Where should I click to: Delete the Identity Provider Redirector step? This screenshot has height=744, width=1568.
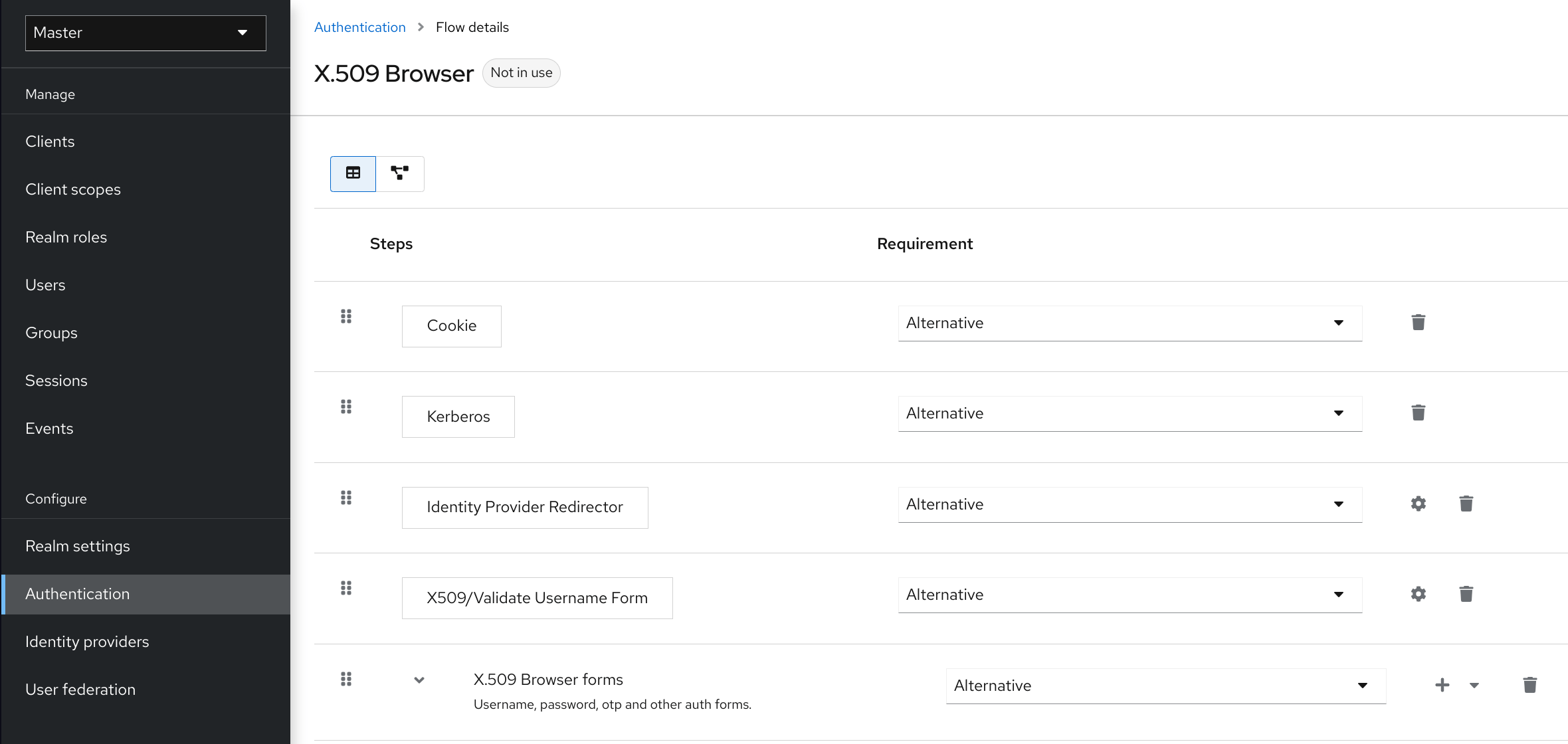1466,504
